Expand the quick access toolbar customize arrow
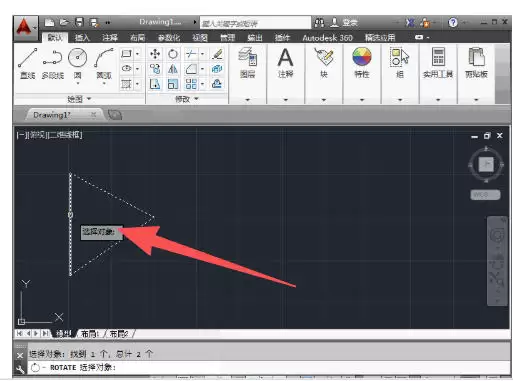The height and width of the screenshot is (381, 513). click(108, 23)
